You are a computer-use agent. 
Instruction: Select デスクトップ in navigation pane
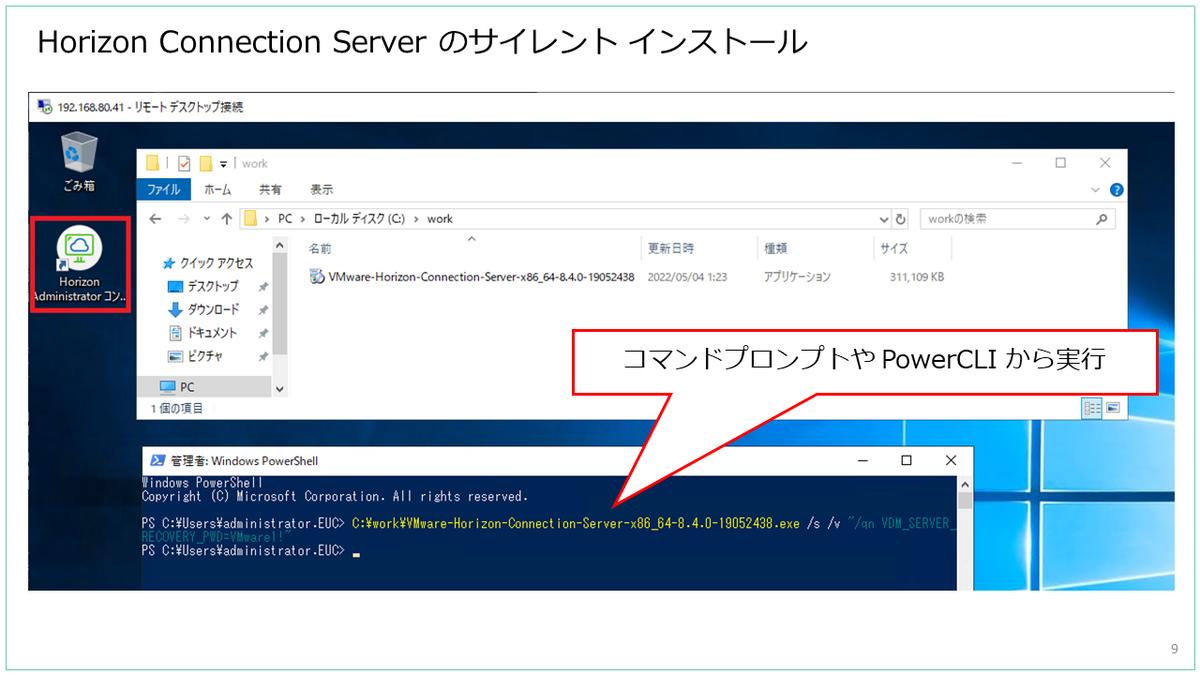coord(204,286)
